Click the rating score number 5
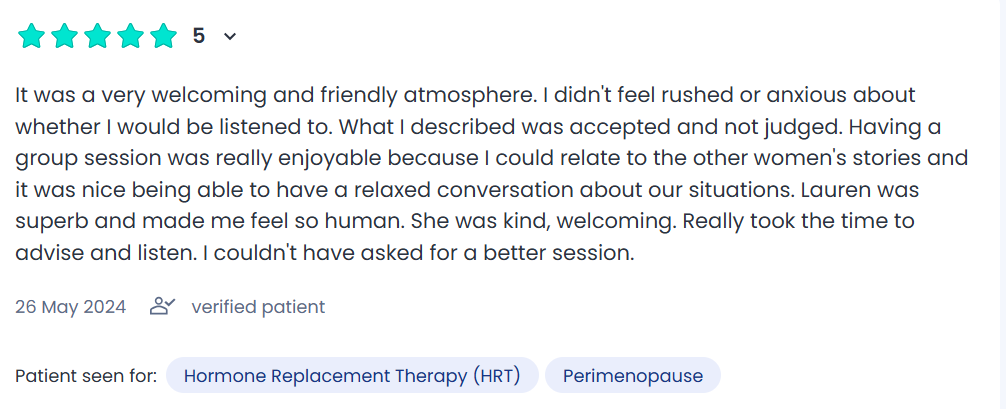 199,36
